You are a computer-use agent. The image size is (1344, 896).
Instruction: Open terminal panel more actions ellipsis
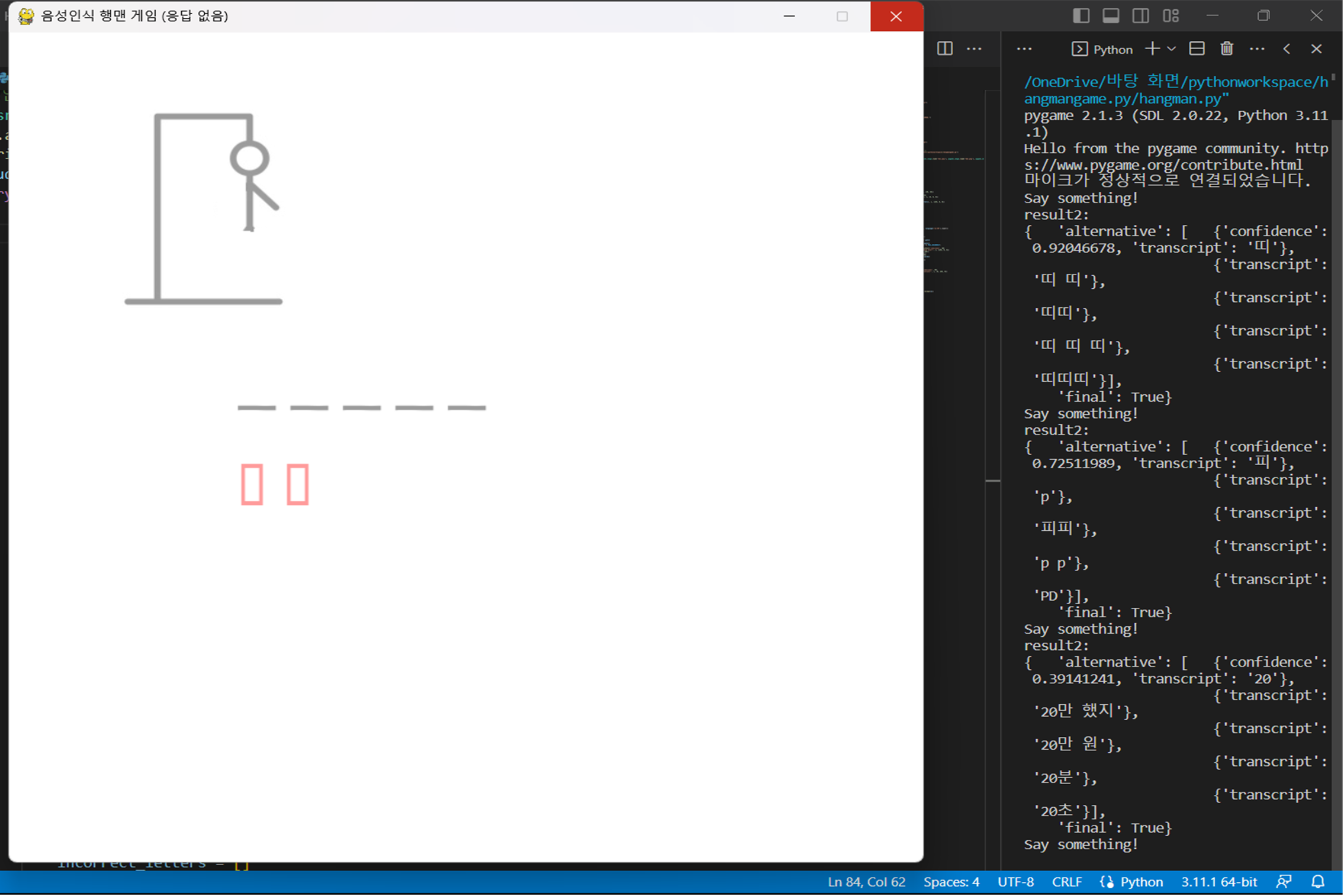[1257, 49]
